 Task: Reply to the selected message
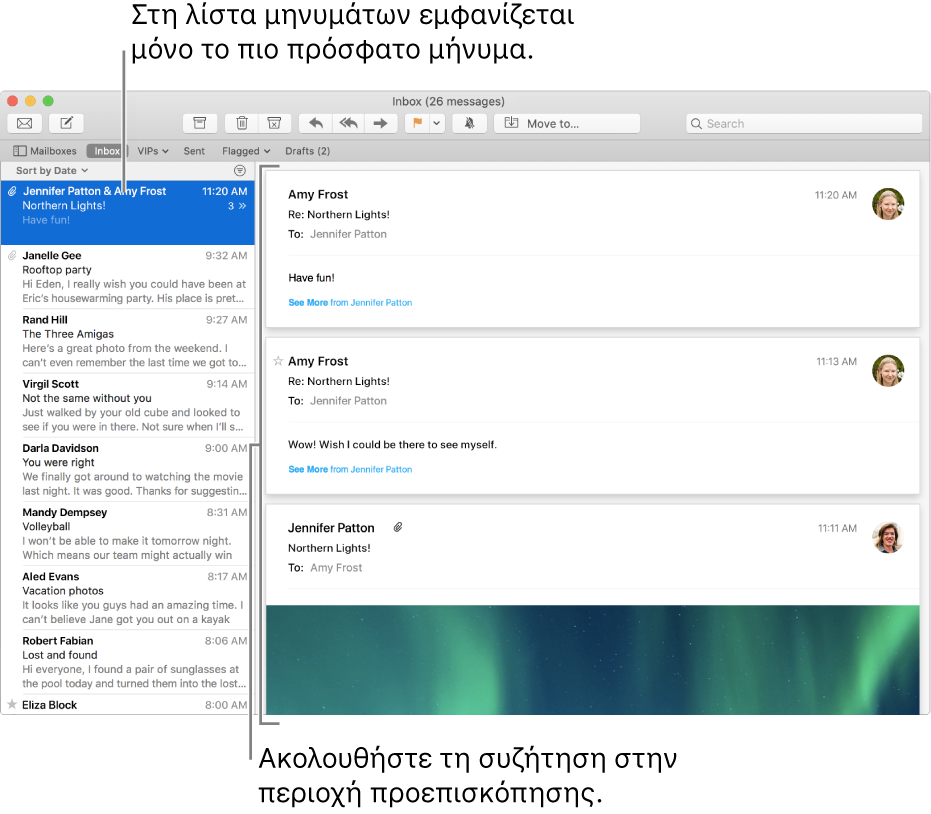[x=316, y=123]
